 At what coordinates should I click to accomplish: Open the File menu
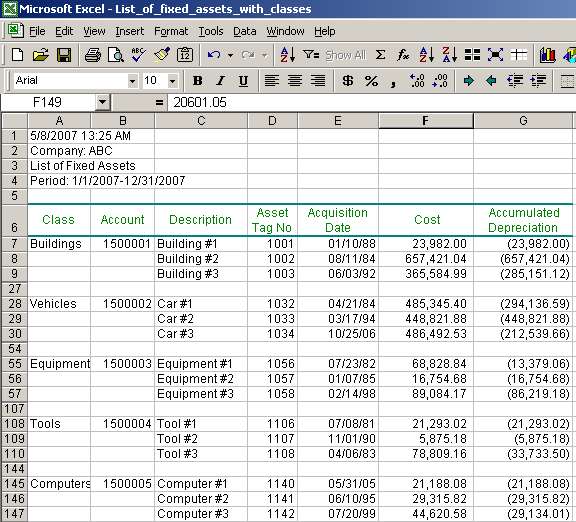(x=37, y=31)
